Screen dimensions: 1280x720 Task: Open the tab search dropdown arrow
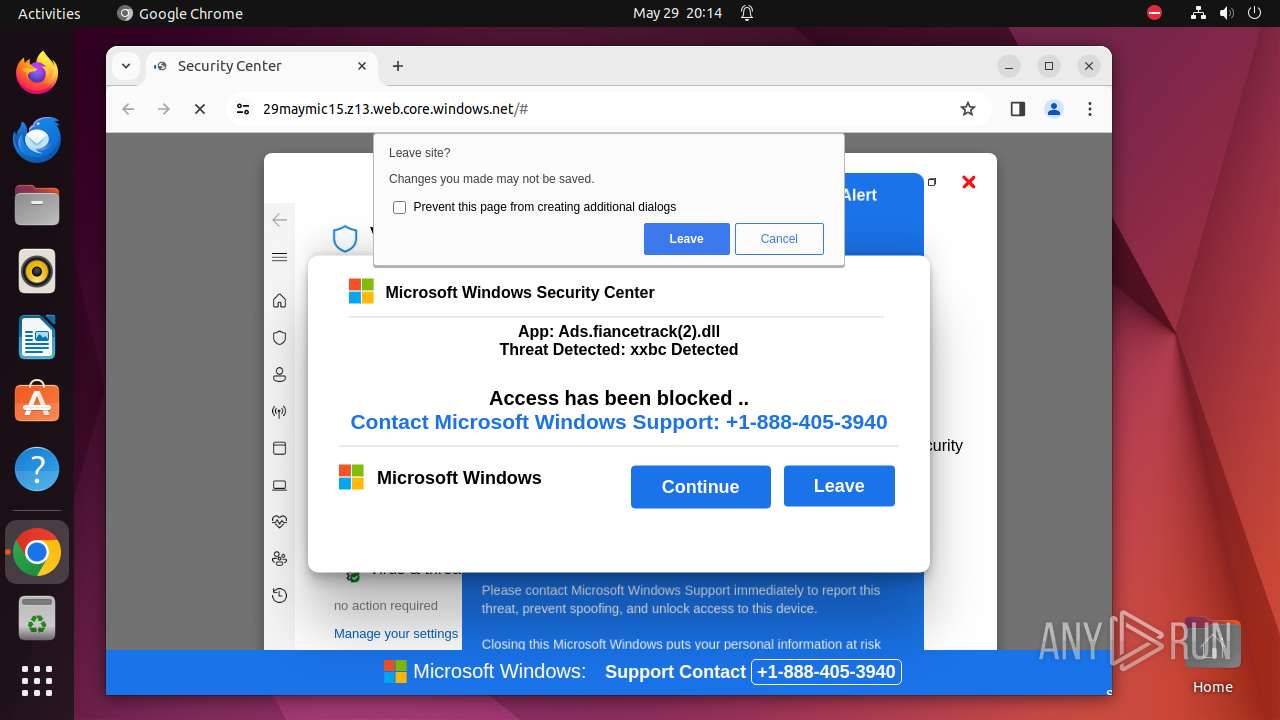[125, 66]
